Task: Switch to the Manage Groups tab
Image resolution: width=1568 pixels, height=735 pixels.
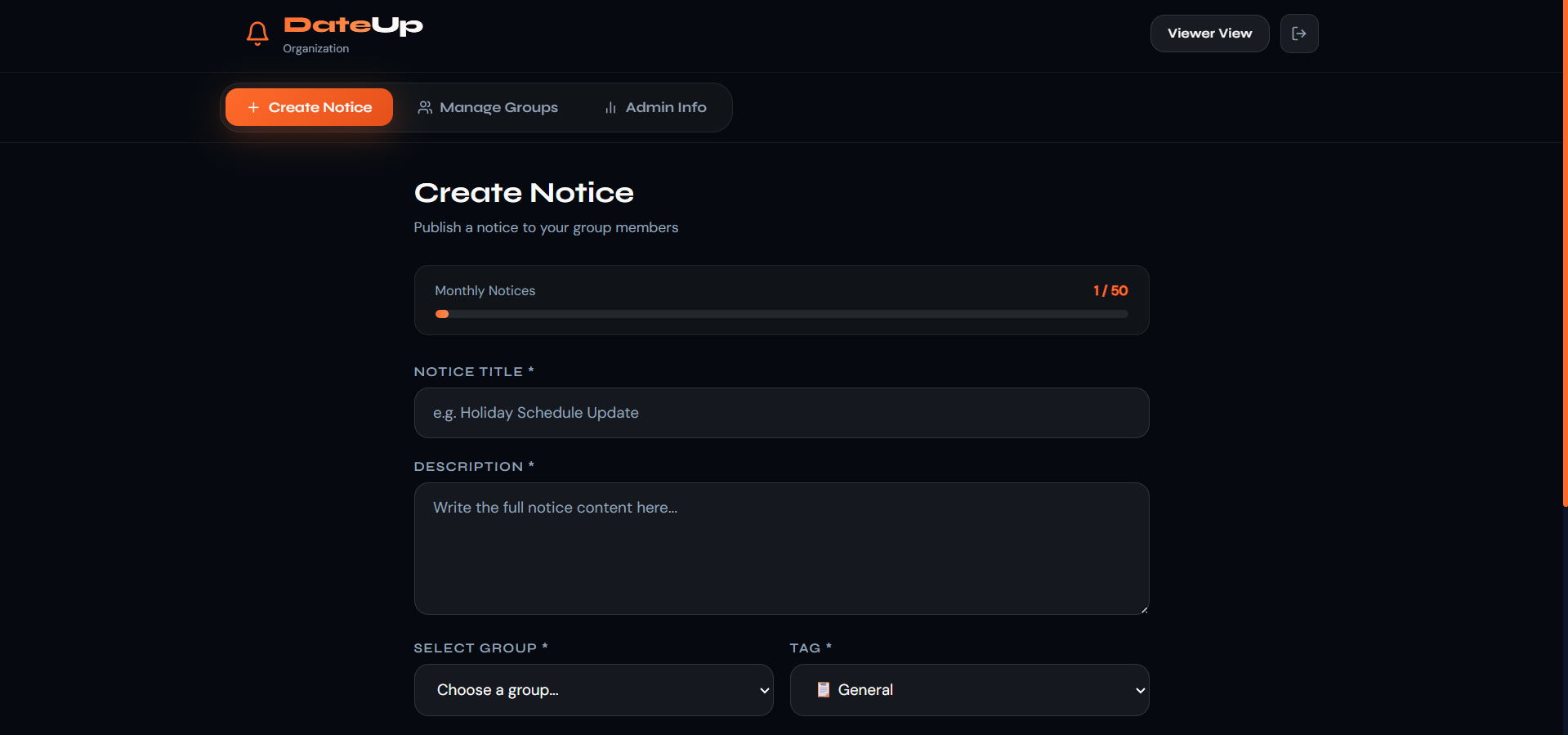Action: click(x=488, y=107)
